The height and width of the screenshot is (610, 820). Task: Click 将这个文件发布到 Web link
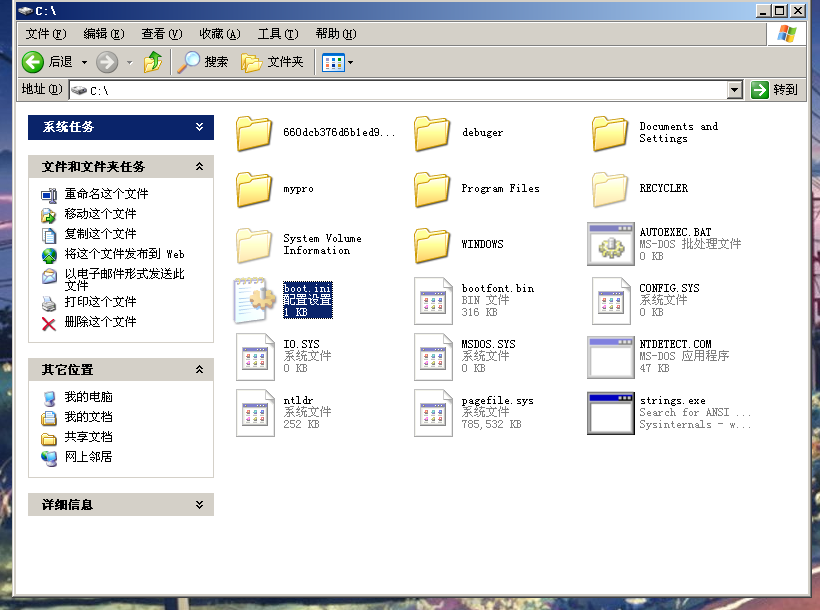(124, 254)
